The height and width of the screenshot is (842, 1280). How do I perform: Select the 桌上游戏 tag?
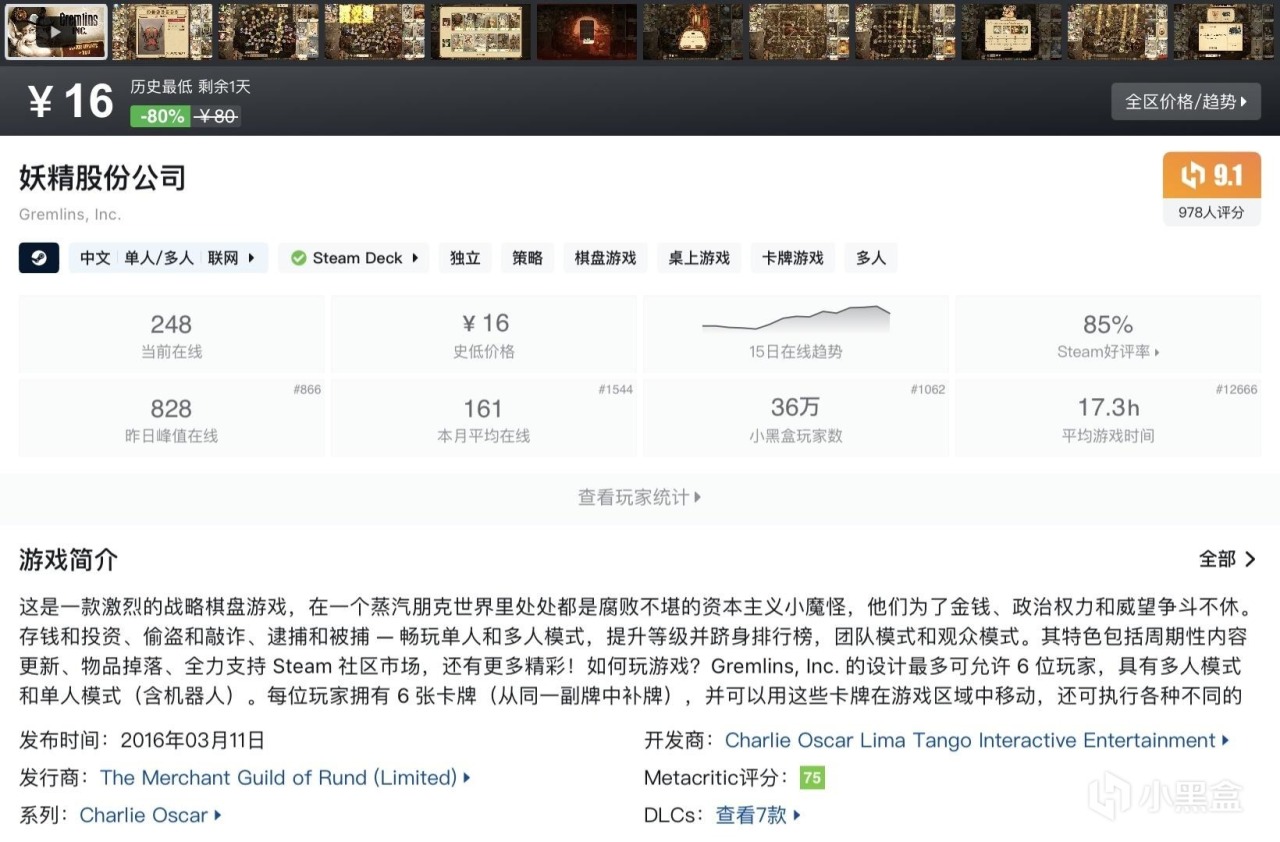click(699, 258)
